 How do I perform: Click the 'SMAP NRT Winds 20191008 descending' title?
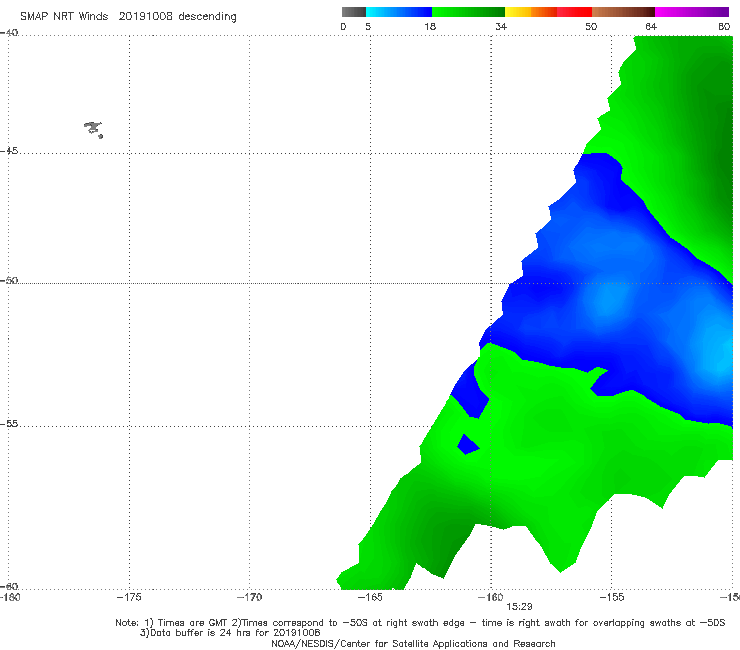(x=128, y=17)
